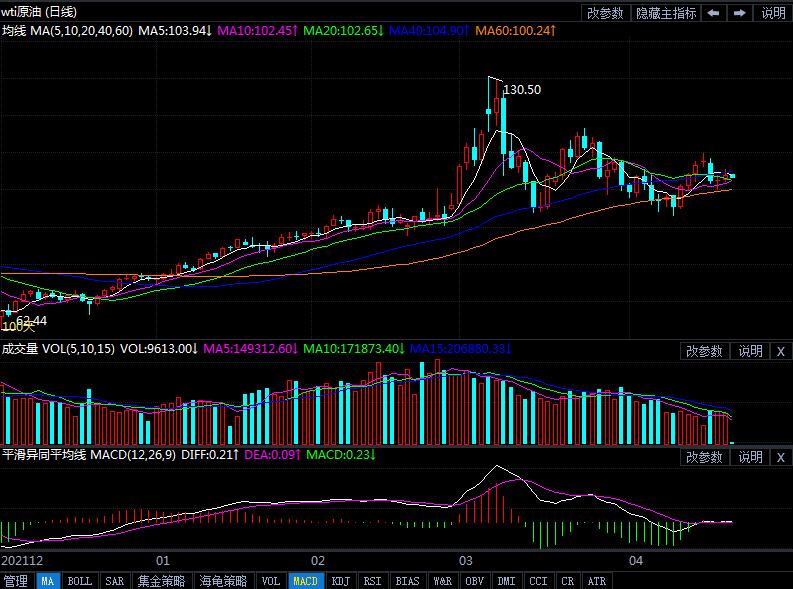This screenshot has height=589, width=793.
Task: Open 改参数 for the MACD panel
Action: point(704,457)
